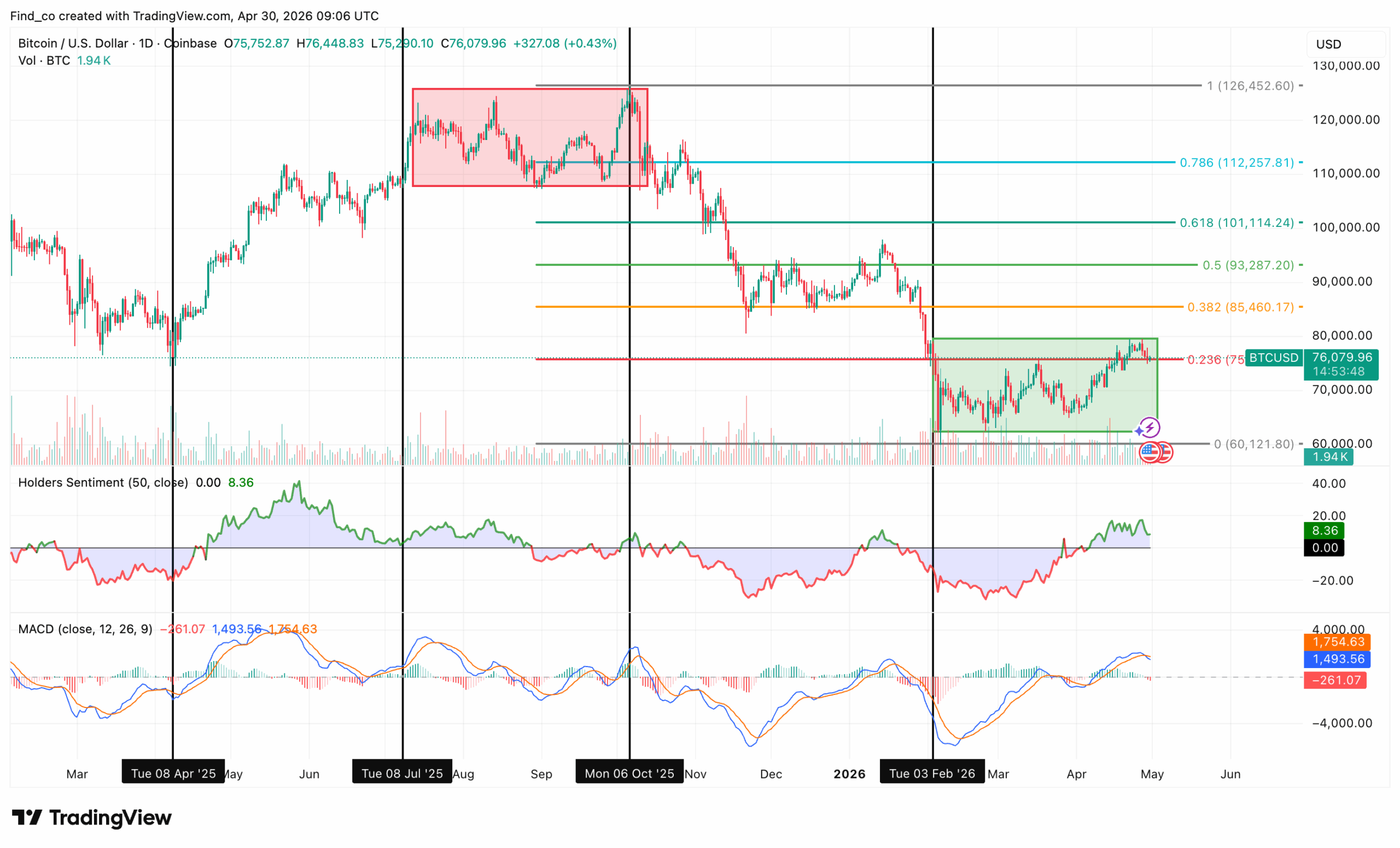Click the 40.00 sentiment scale label

point(1329,483)
